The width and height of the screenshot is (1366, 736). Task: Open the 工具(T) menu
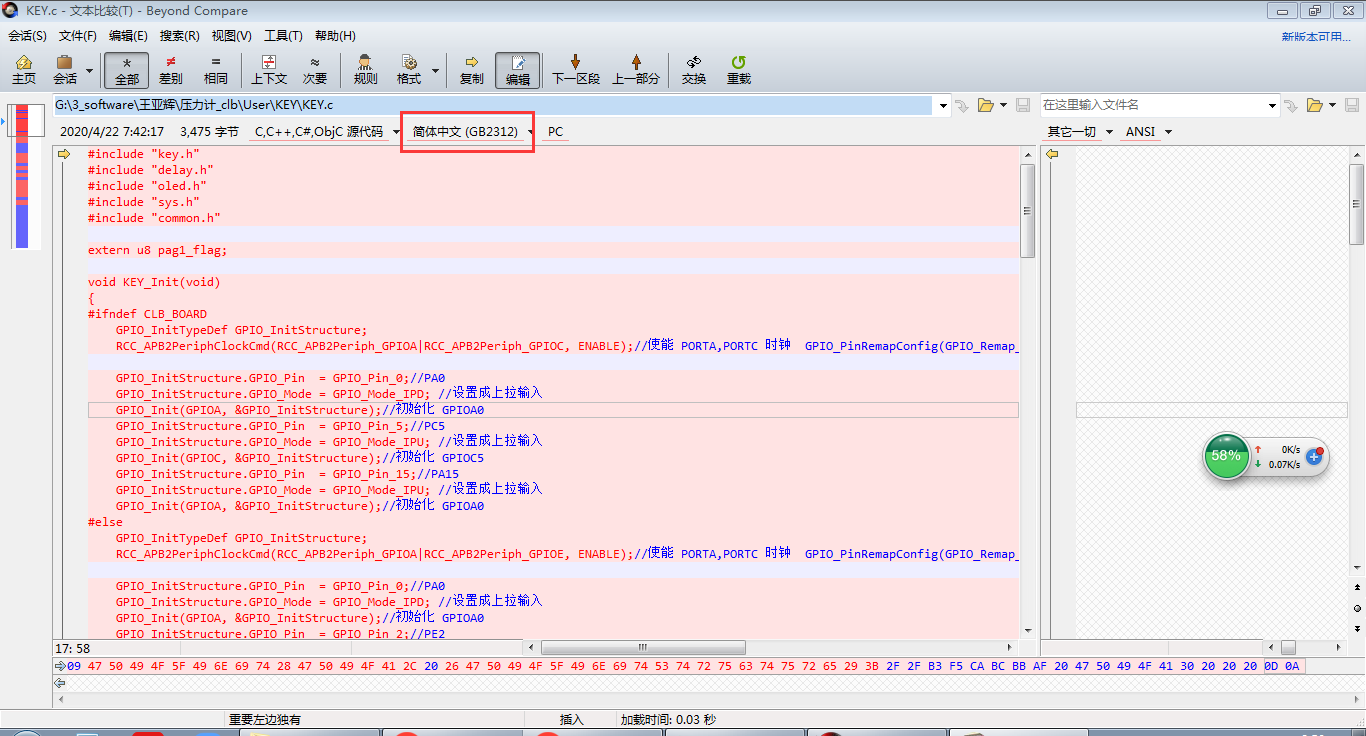point(283,35)
